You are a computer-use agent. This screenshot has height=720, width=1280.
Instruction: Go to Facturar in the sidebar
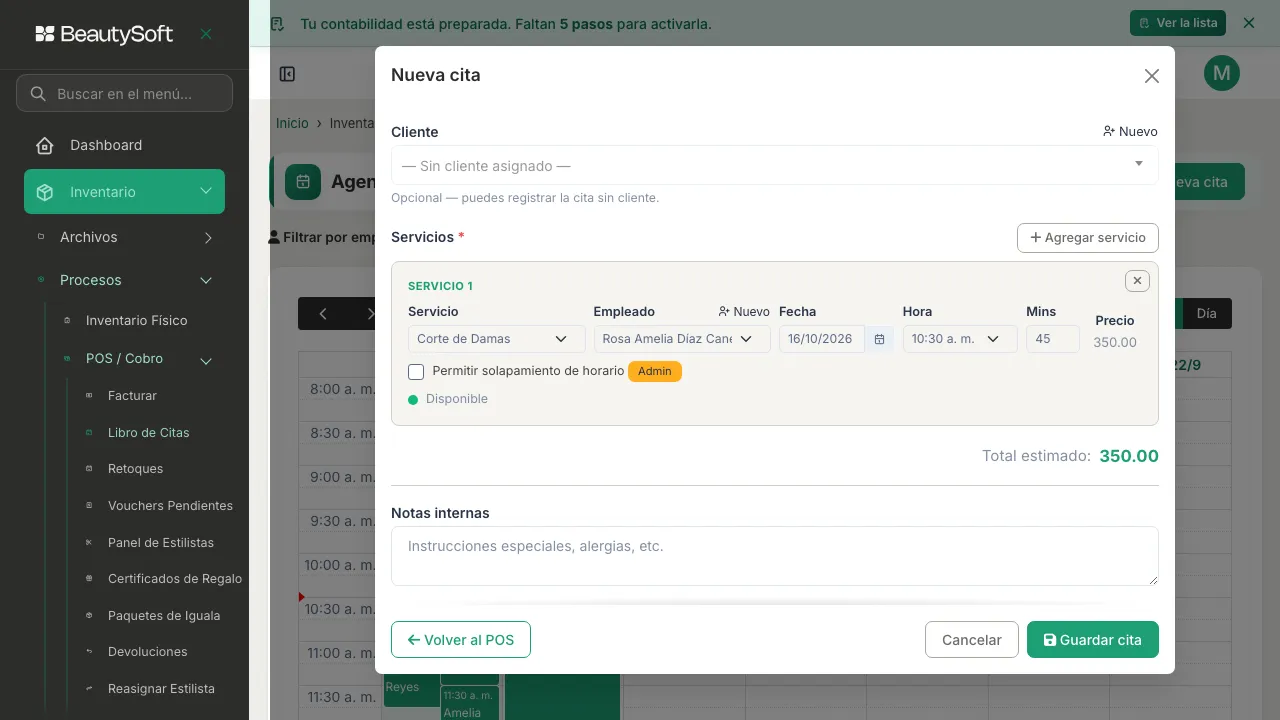point(132,396)
